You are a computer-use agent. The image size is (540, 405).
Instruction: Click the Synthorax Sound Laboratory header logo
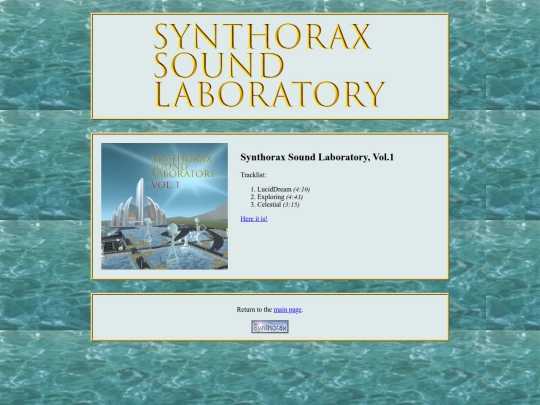269,65
